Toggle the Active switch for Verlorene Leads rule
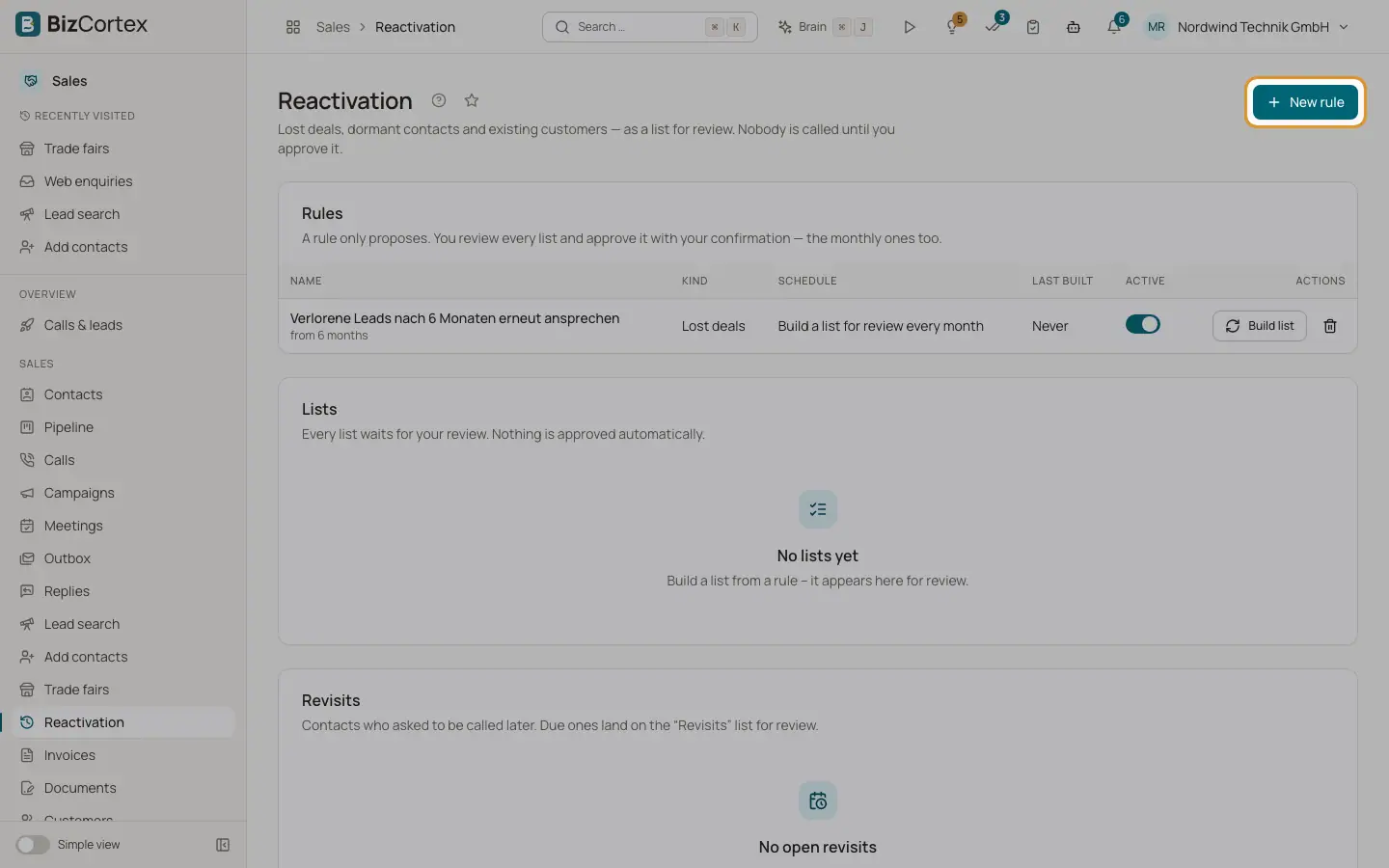 pyautogui.click(x=1143, y=325)
